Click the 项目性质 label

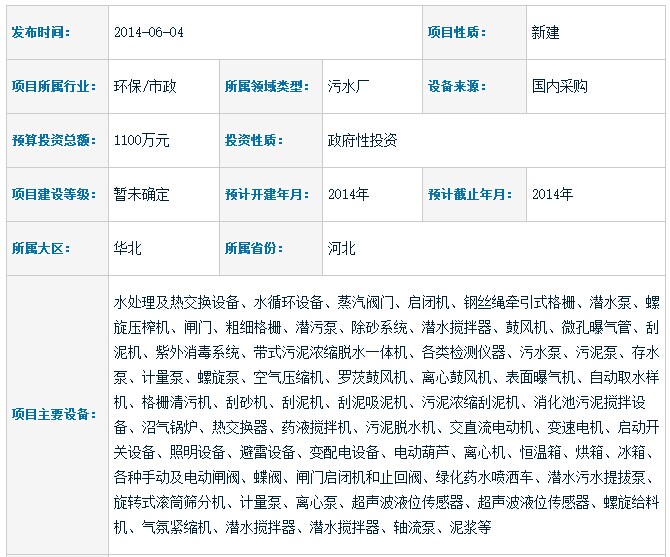pos(457,32)
